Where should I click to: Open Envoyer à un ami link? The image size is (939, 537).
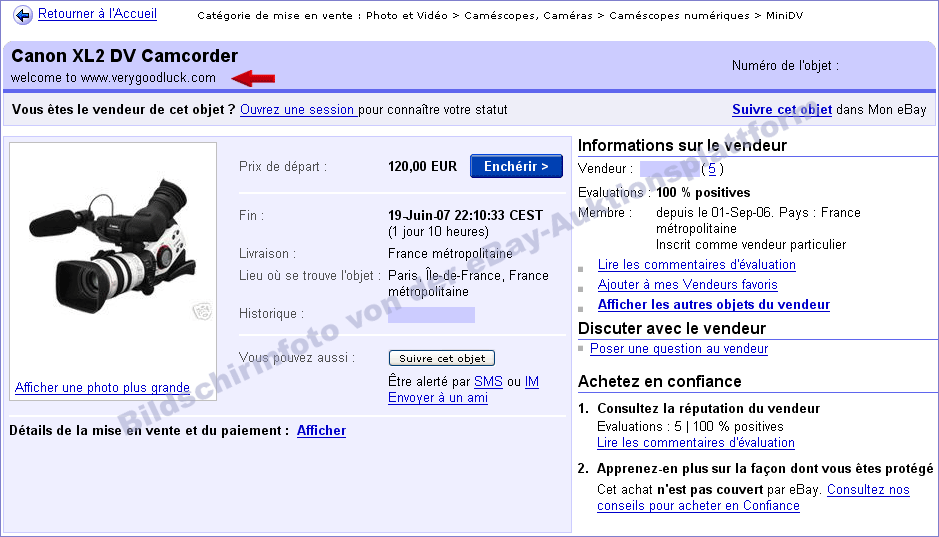[438, 398]
